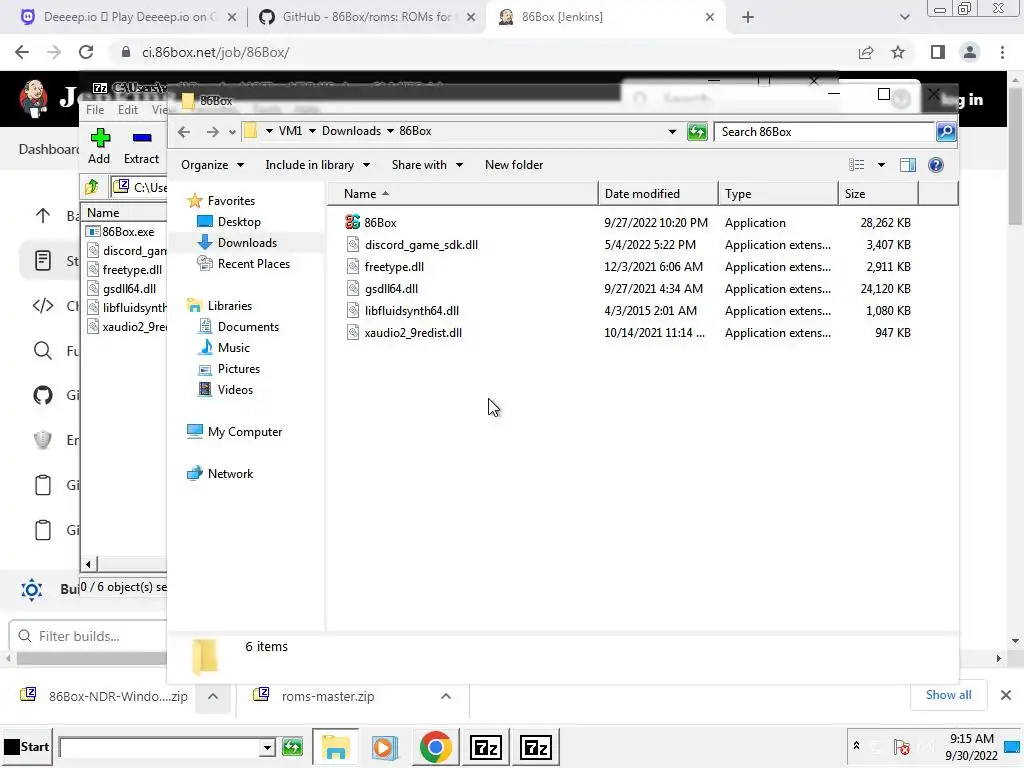The height and width of the screenshot is (768, 1024).
Task: Open media player from the taskbar
Action: tap(385, 747)
